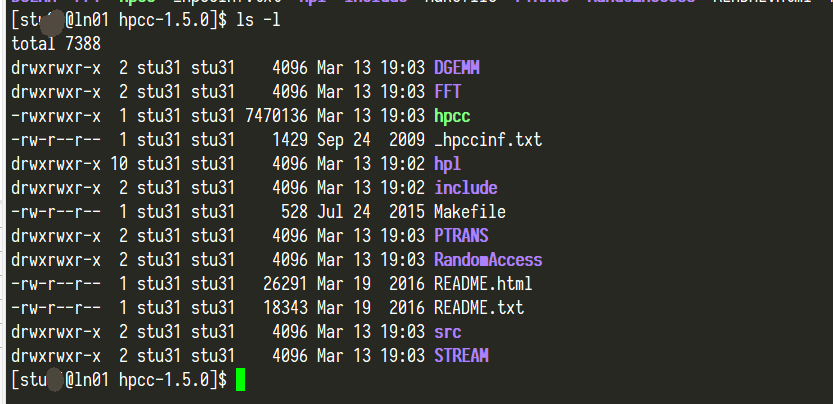Image resolution: width=833 pixels, height=404 pixels.
Task: Click the FFT directory entry
Action: 448,92
